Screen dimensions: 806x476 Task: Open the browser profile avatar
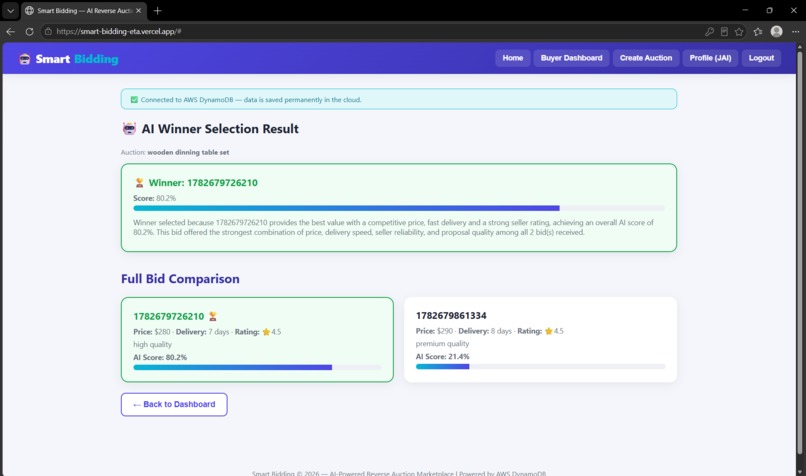777,31
